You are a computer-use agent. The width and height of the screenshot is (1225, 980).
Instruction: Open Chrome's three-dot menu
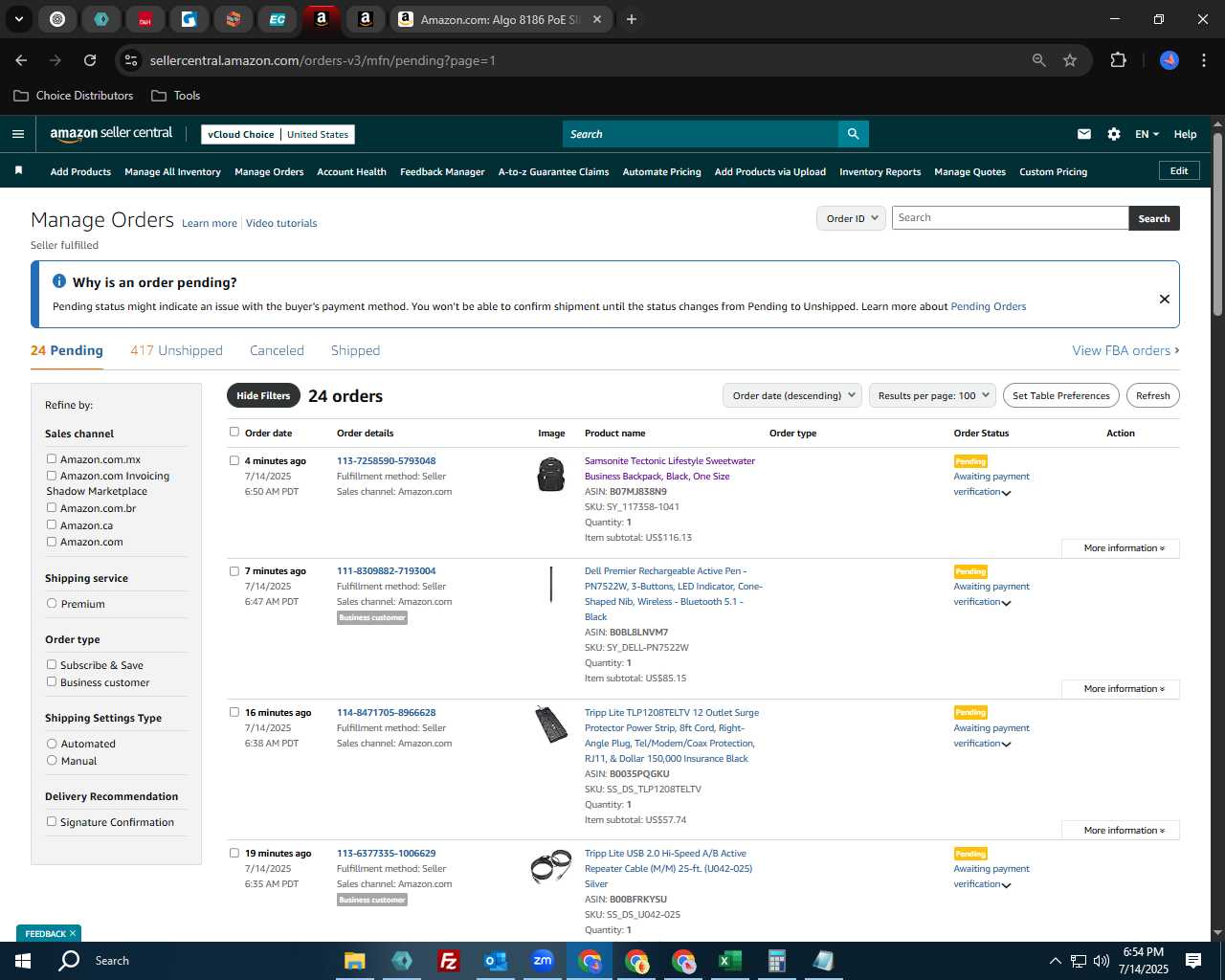(x=1202, y=60)
